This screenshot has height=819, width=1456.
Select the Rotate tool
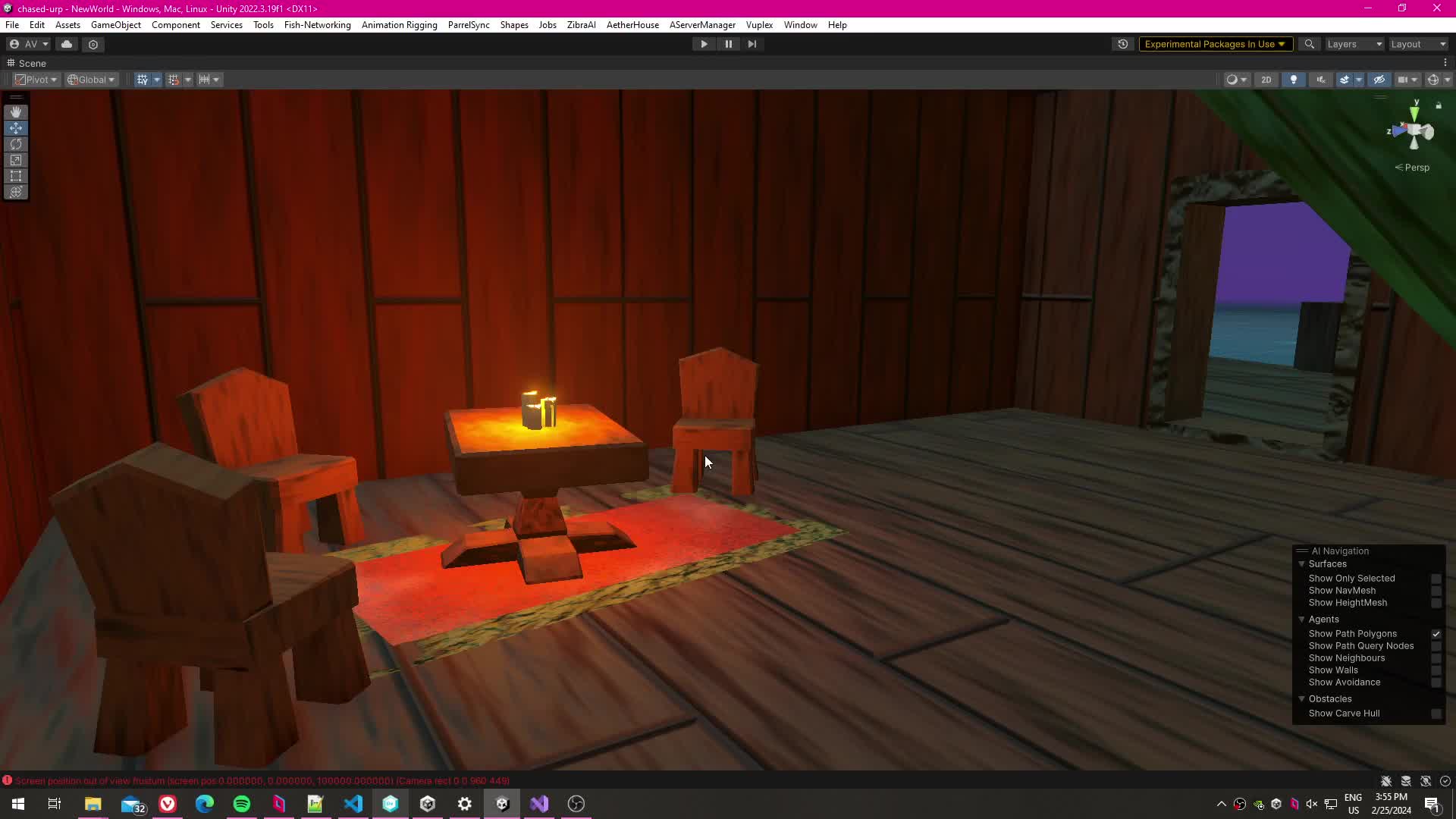coord(16,144)
